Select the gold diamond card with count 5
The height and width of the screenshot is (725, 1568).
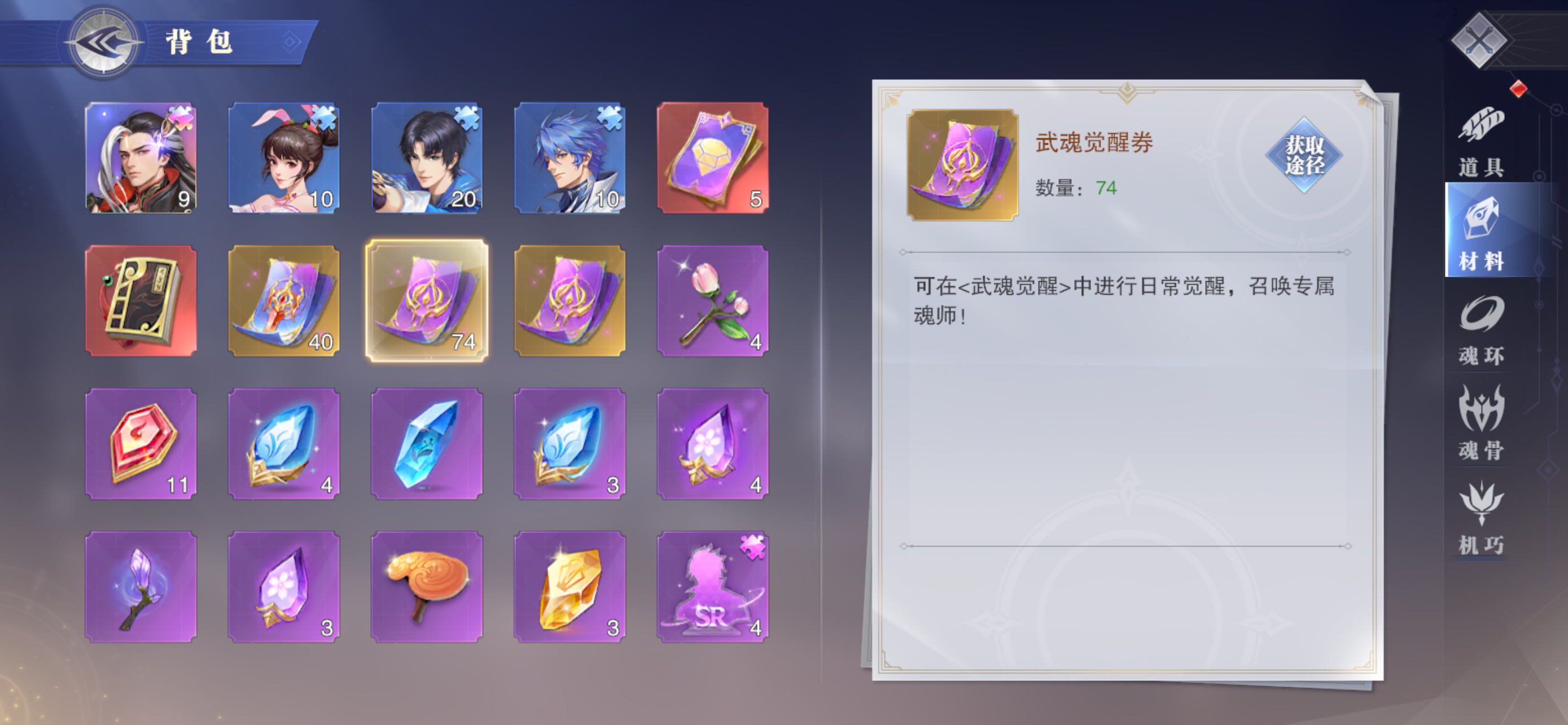[x=713, y=158]
